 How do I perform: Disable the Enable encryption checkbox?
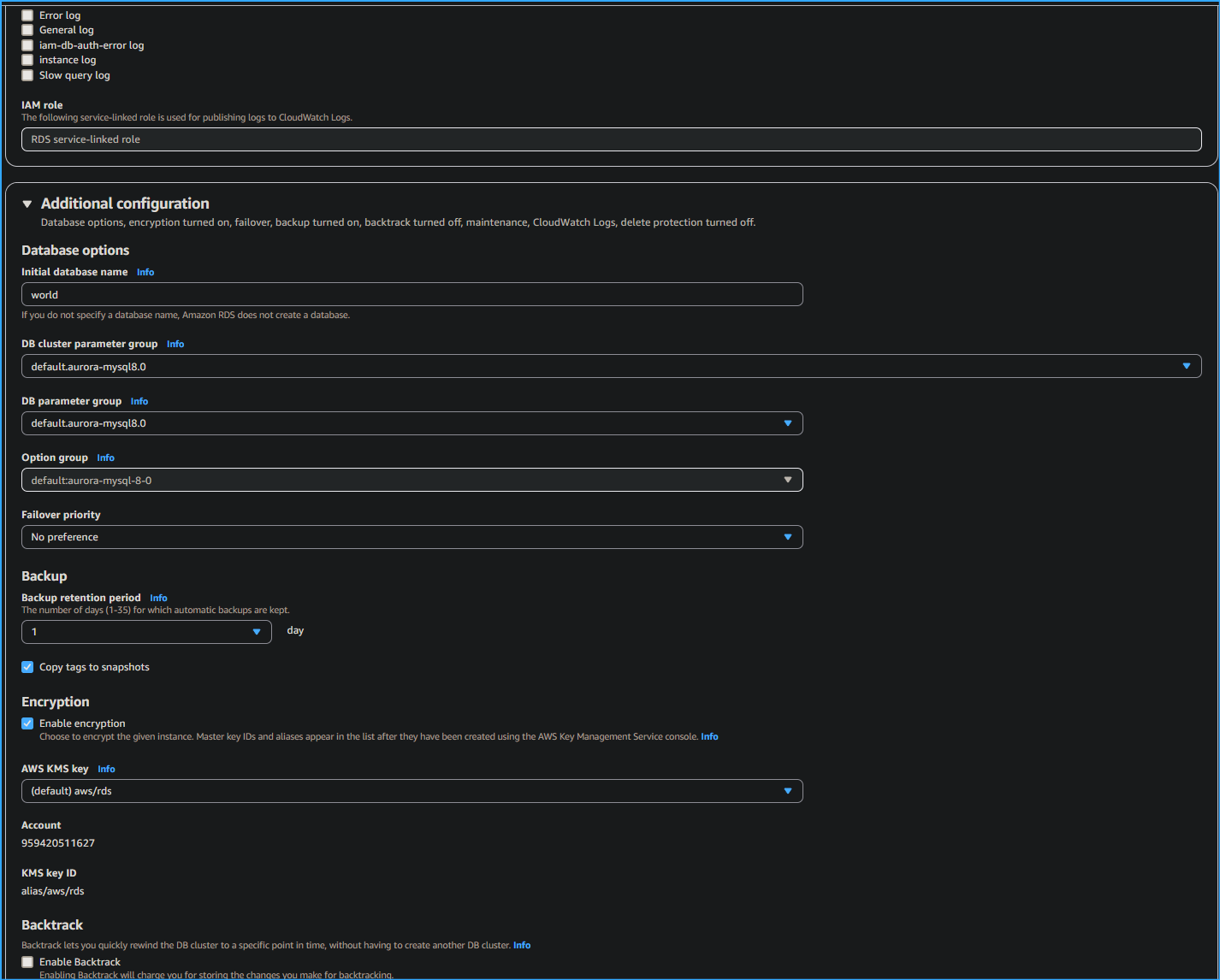click(27, 723)
